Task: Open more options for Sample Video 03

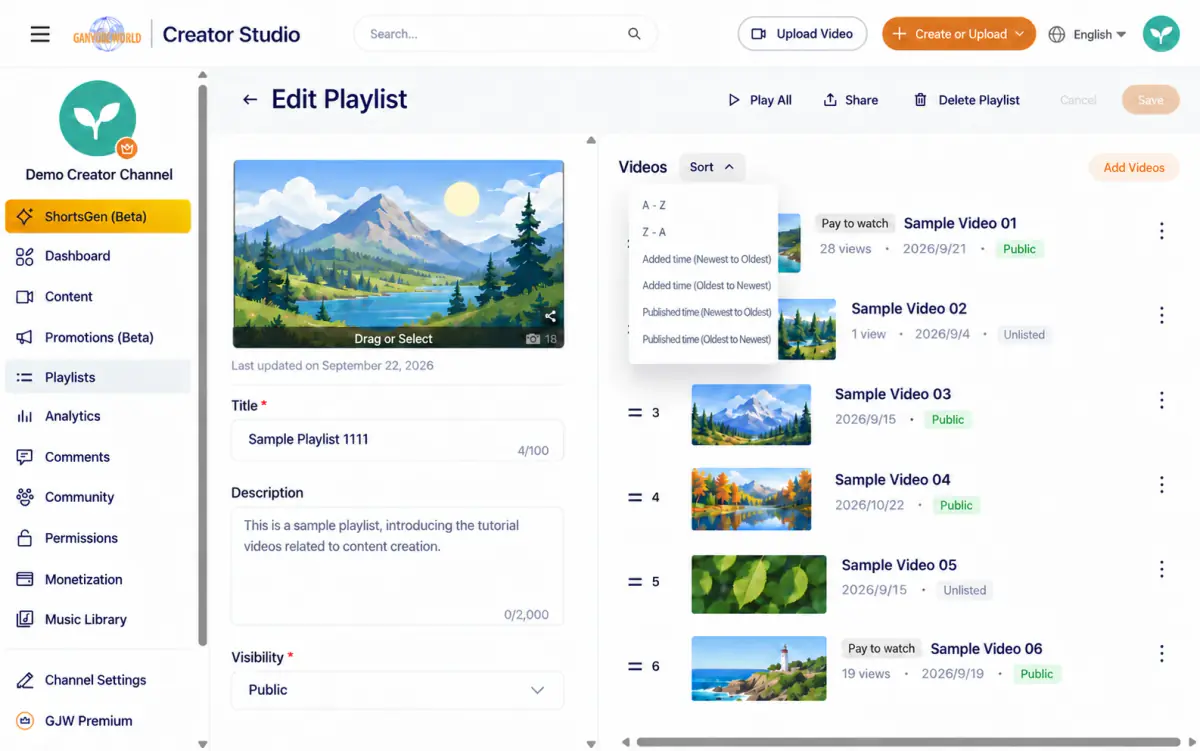Action: [1161, 400]
